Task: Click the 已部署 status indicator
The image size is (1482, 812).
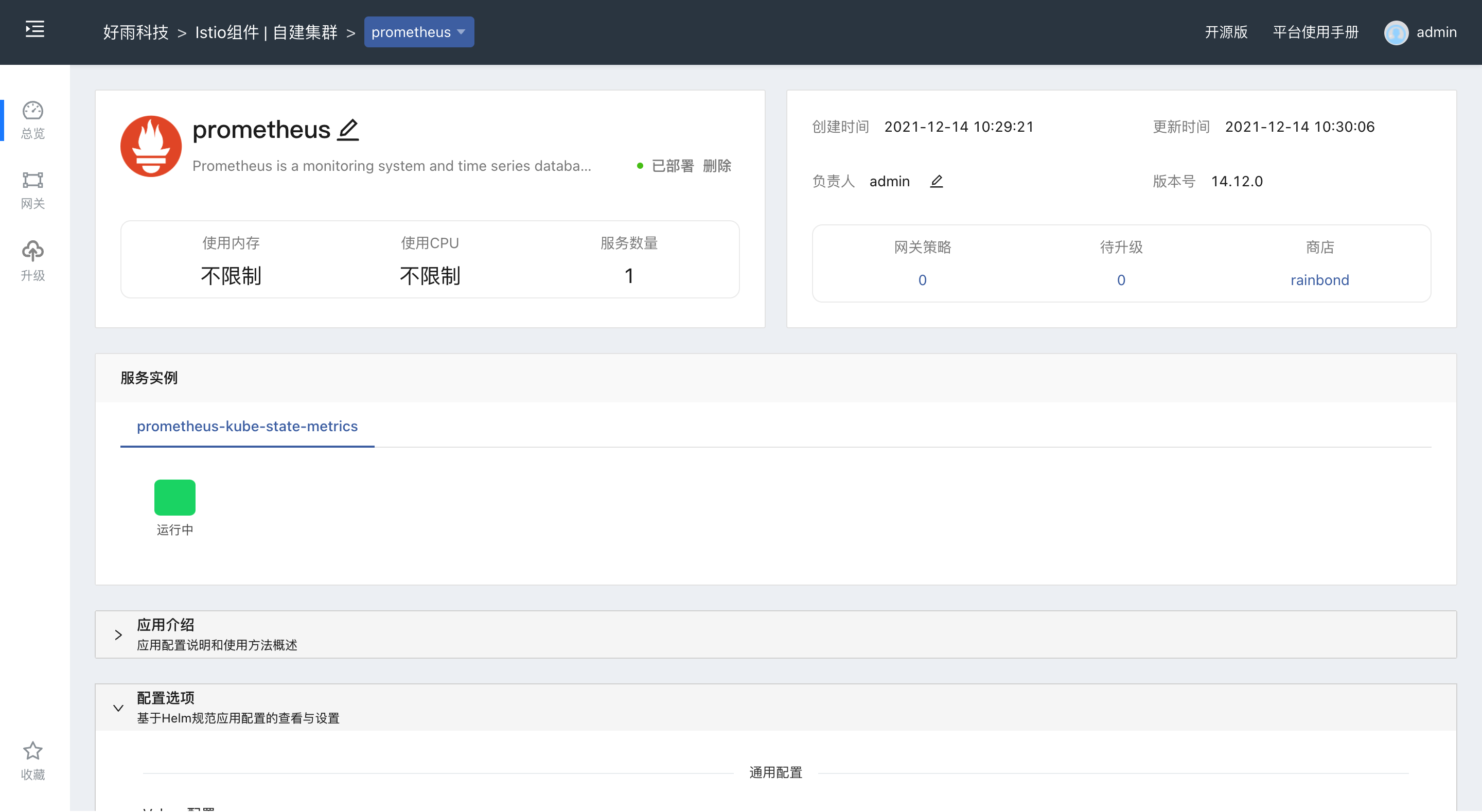Action: pos(666,166)
